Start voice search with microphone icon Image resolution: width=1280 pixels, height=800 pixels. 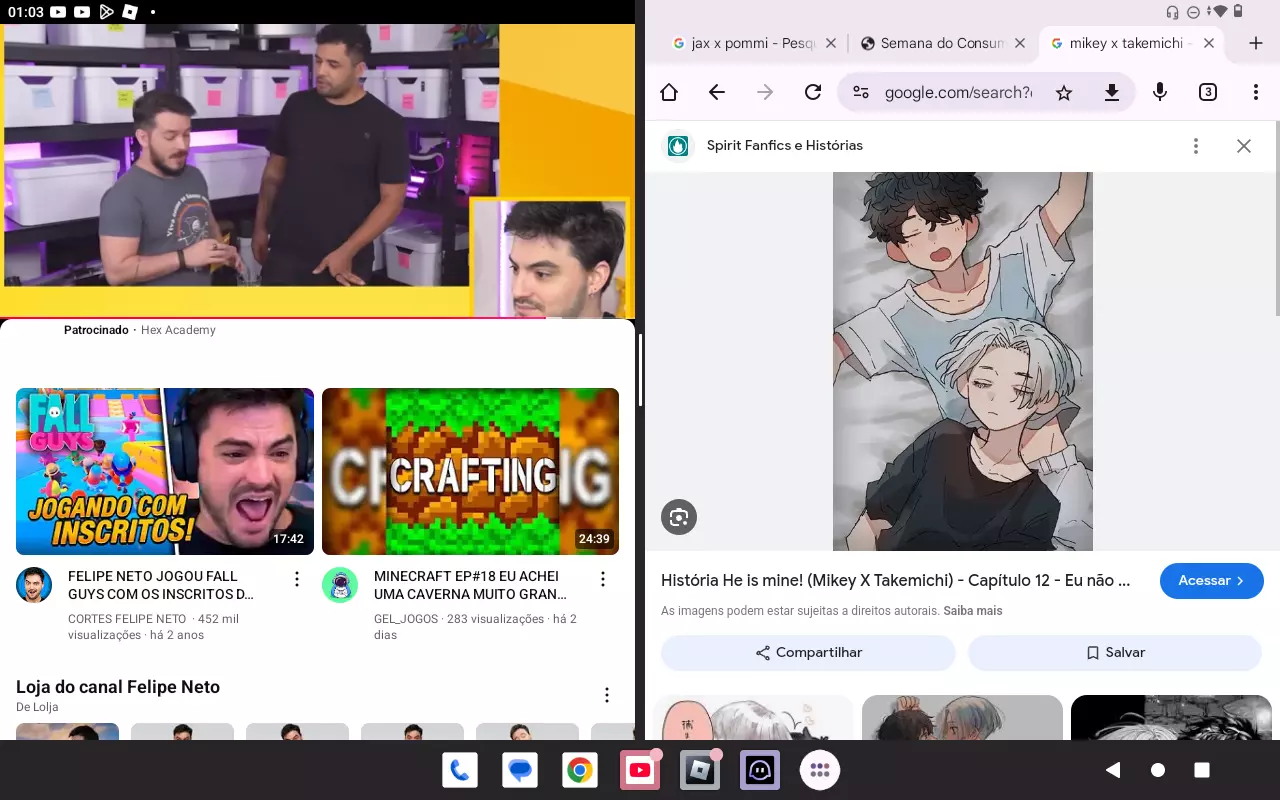pos(1160,93)
